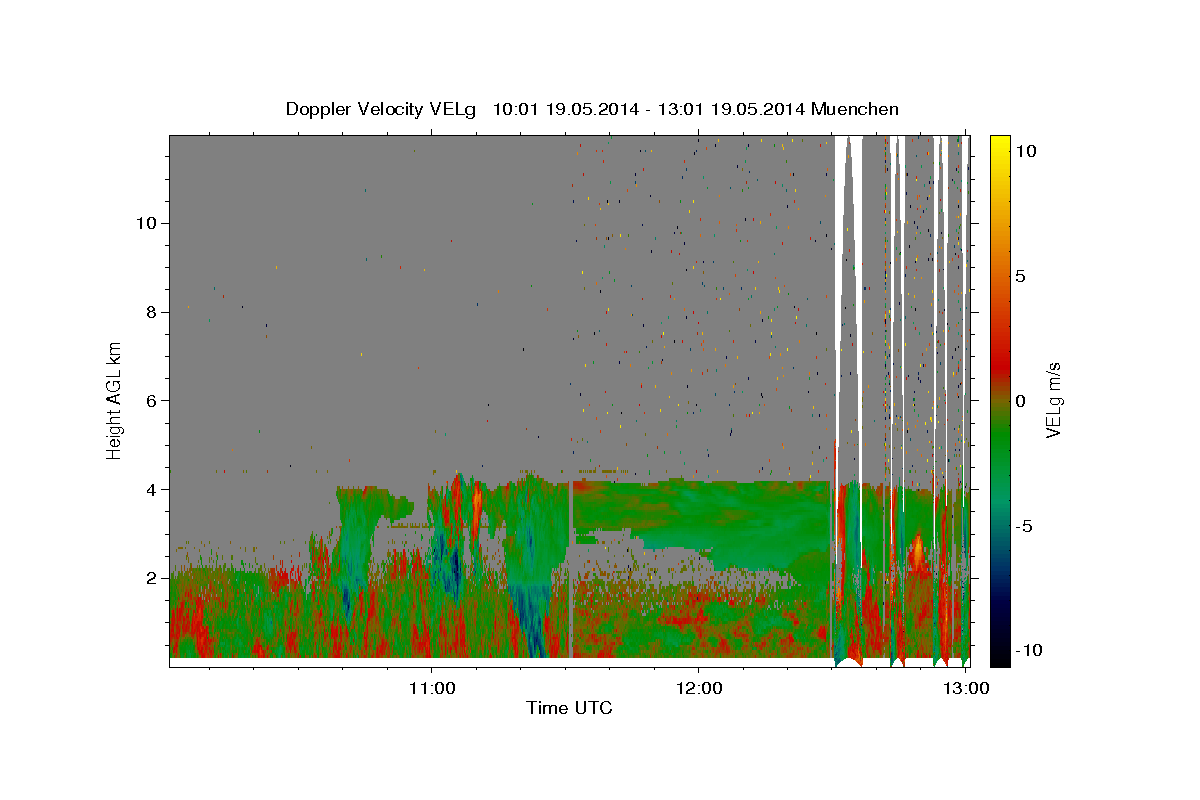
Task: Click the colorbar tick value 10
Action: click(1025, 151)
